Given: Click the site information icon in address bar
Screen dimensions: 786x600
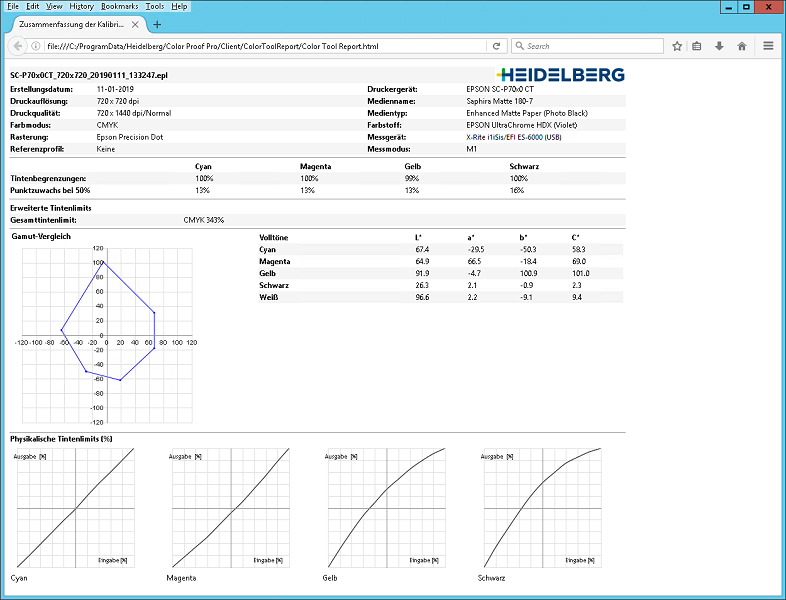Looking at the screenshot, I should pos(36,46).
